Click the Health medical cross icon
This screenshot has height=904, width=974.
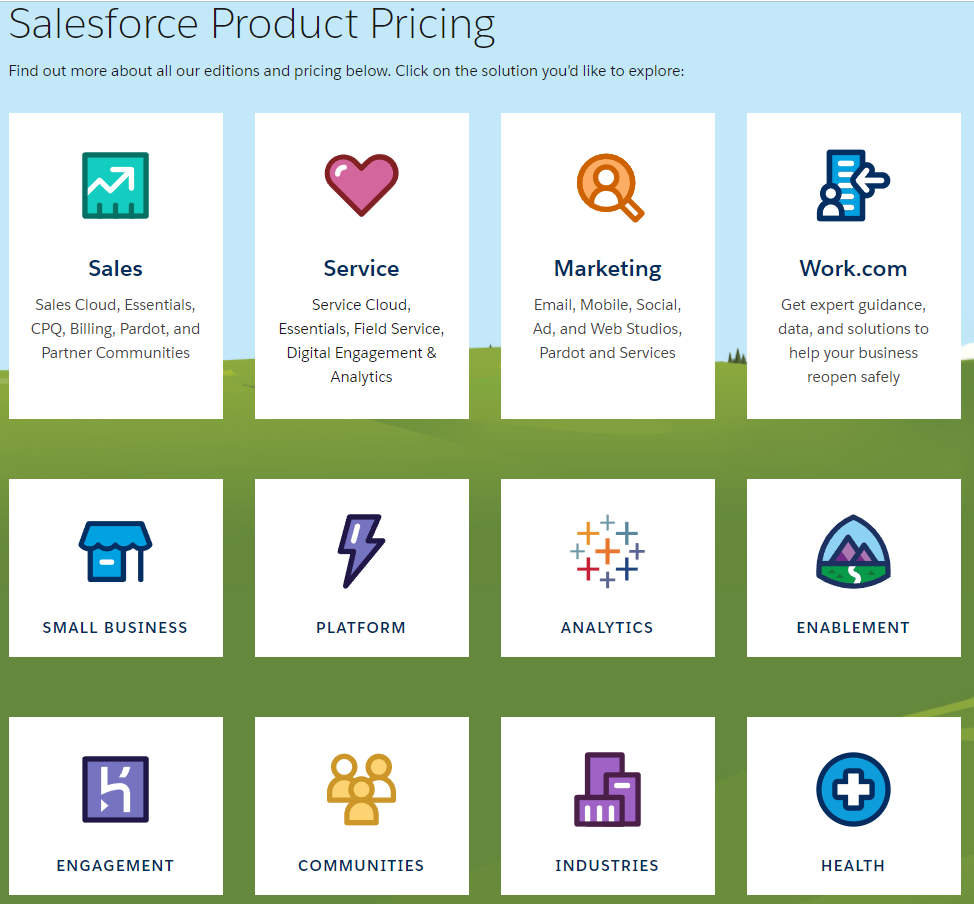click(x=853, y=789)
